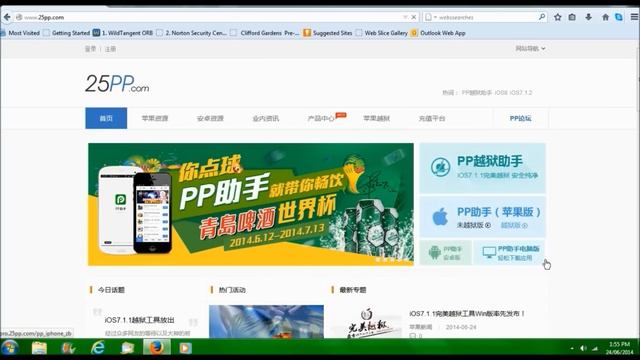
Task: Select the 苹果越狱 navigation tab
Action: [376, 118]
